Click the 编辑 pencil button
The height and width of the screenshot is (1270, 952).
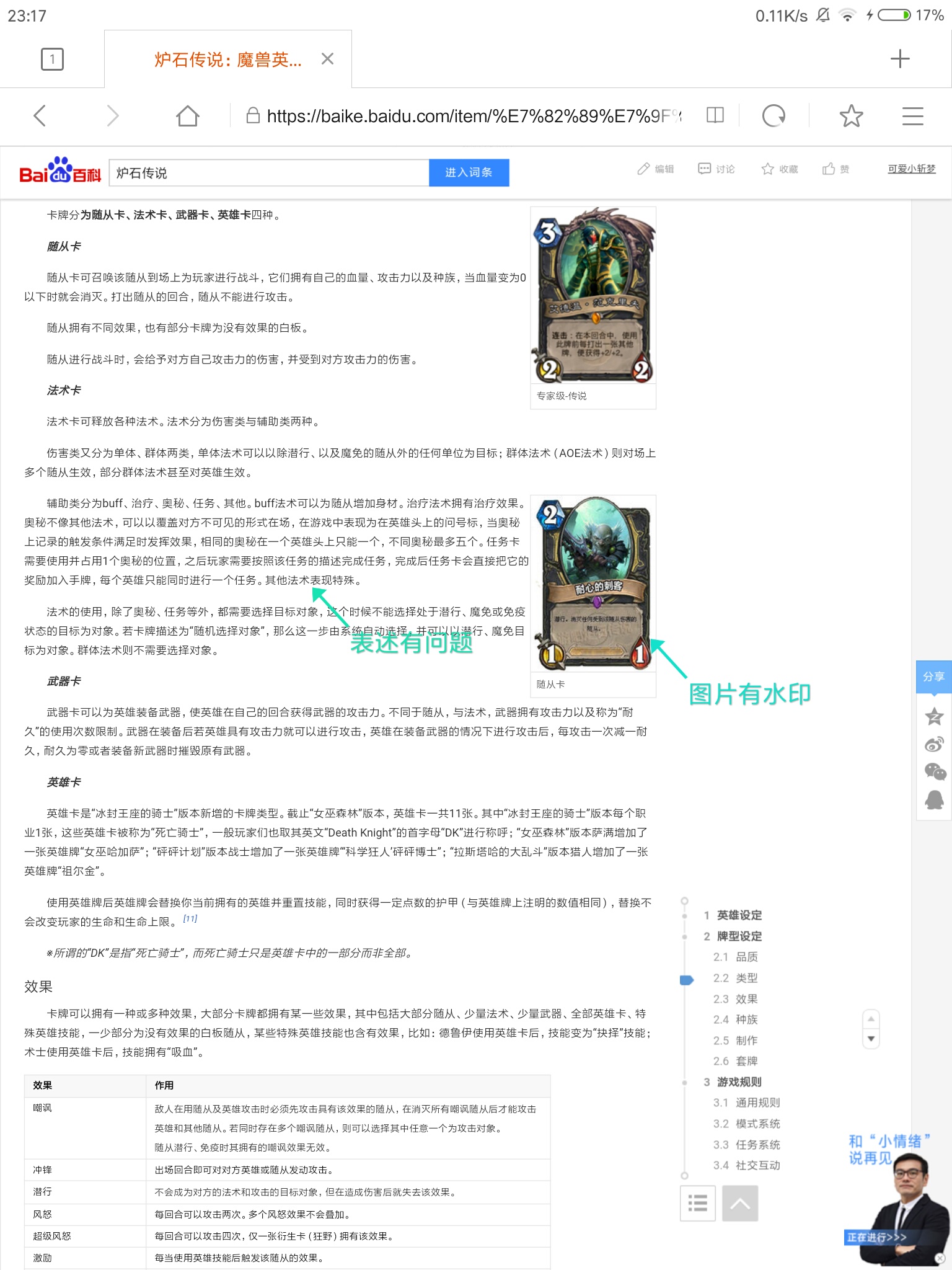click(x=656, y=169)
